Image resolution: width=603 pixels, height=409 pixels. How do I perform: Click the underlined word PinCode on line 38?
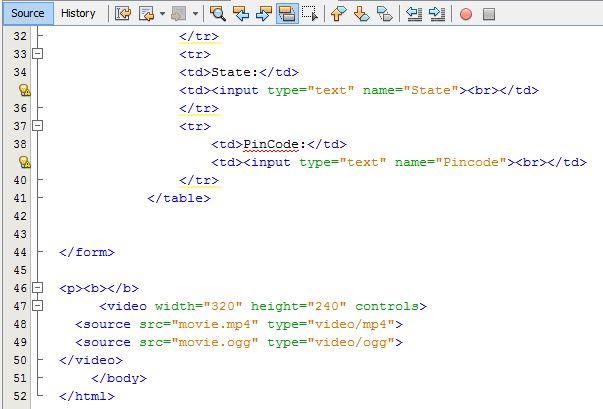click(x=271, y=144)
